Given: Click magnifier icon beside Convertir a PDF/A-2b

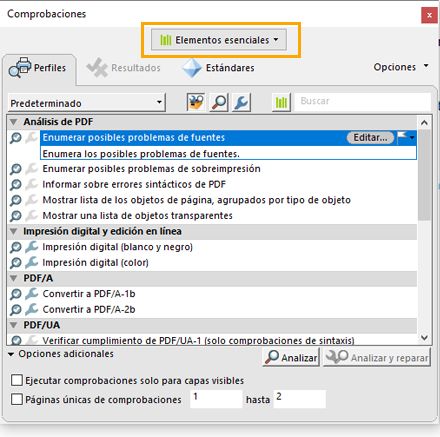Looking at the screenshot, I should tap(16, 310).
